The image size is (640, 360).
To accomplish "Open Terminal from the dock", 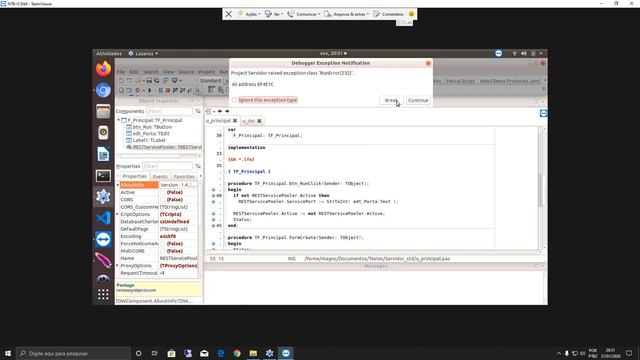I will pyautogui.click(x=103, y=176).
